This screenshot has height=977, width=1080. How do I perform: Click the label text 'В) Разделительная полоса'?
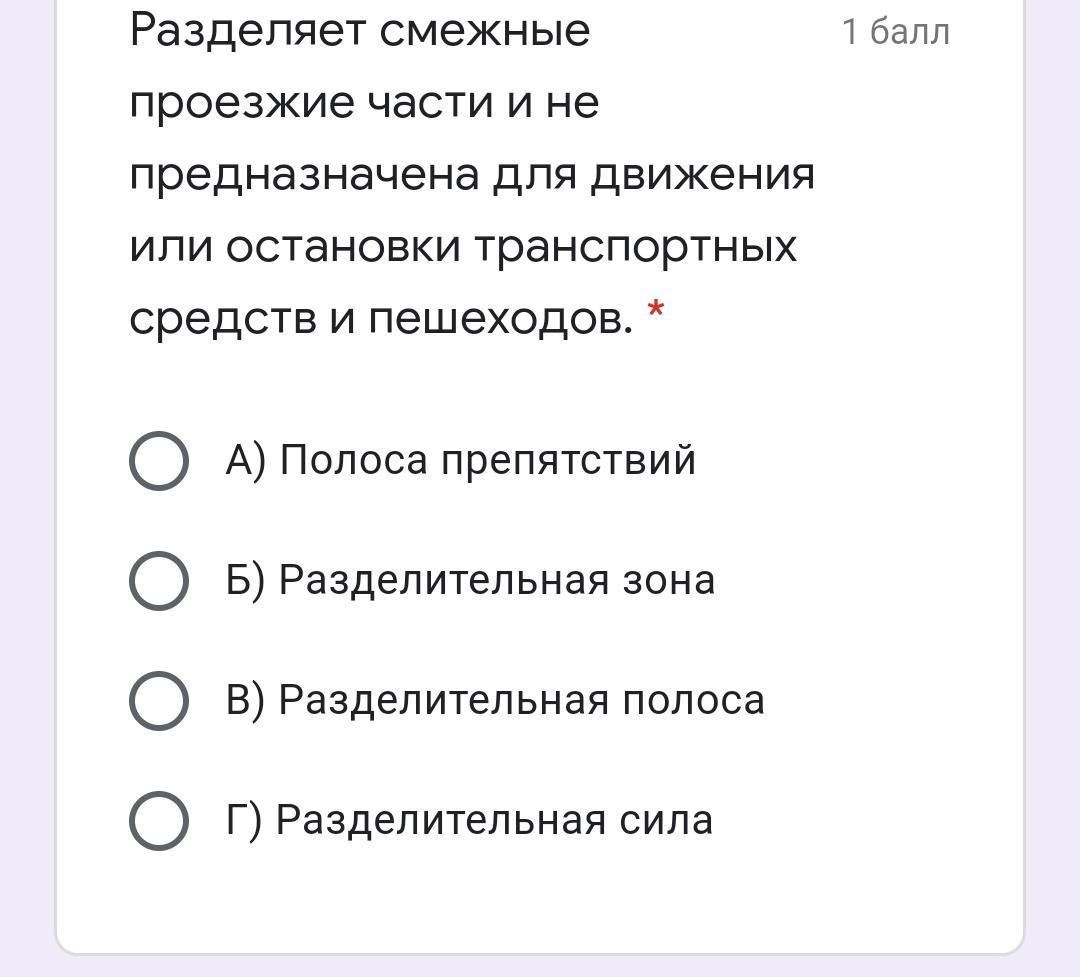tap(495, 700)
